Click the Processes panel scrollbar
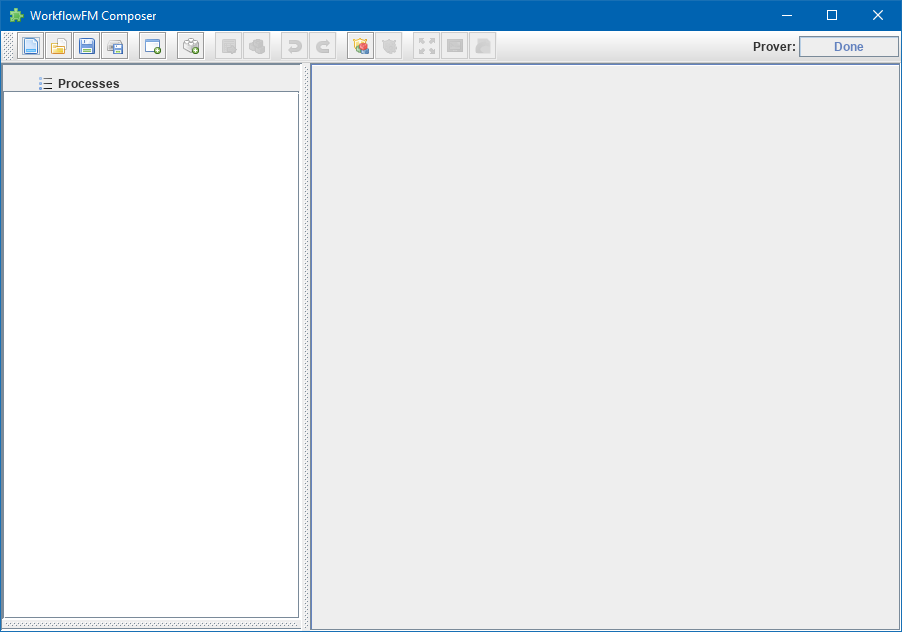 304,350
